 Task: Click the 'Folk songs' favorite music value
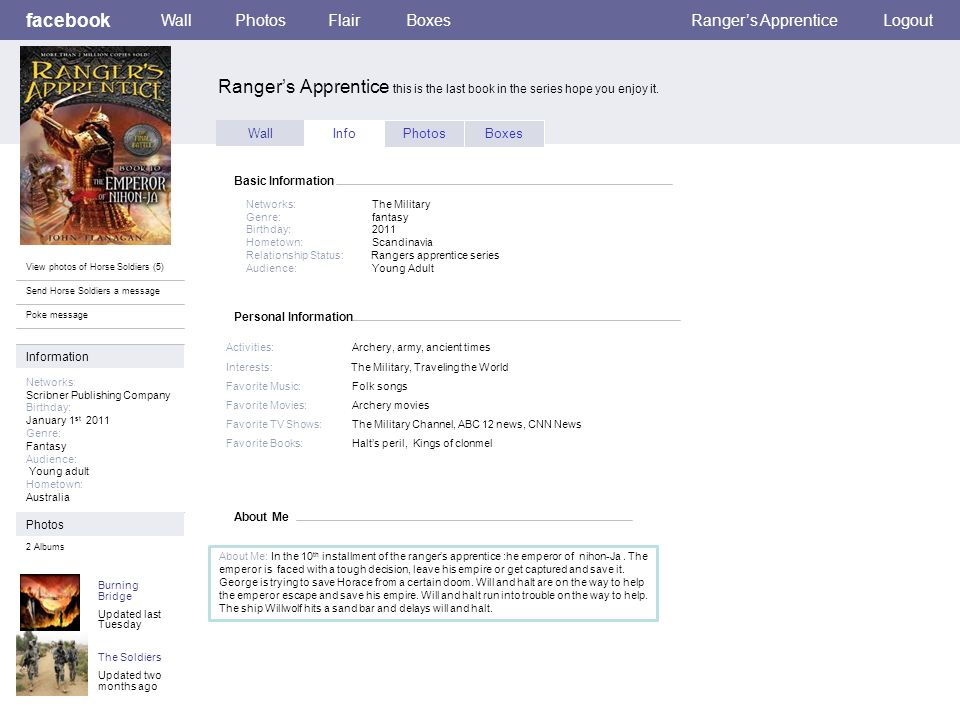pyautogui.click(x=380, y=386)
